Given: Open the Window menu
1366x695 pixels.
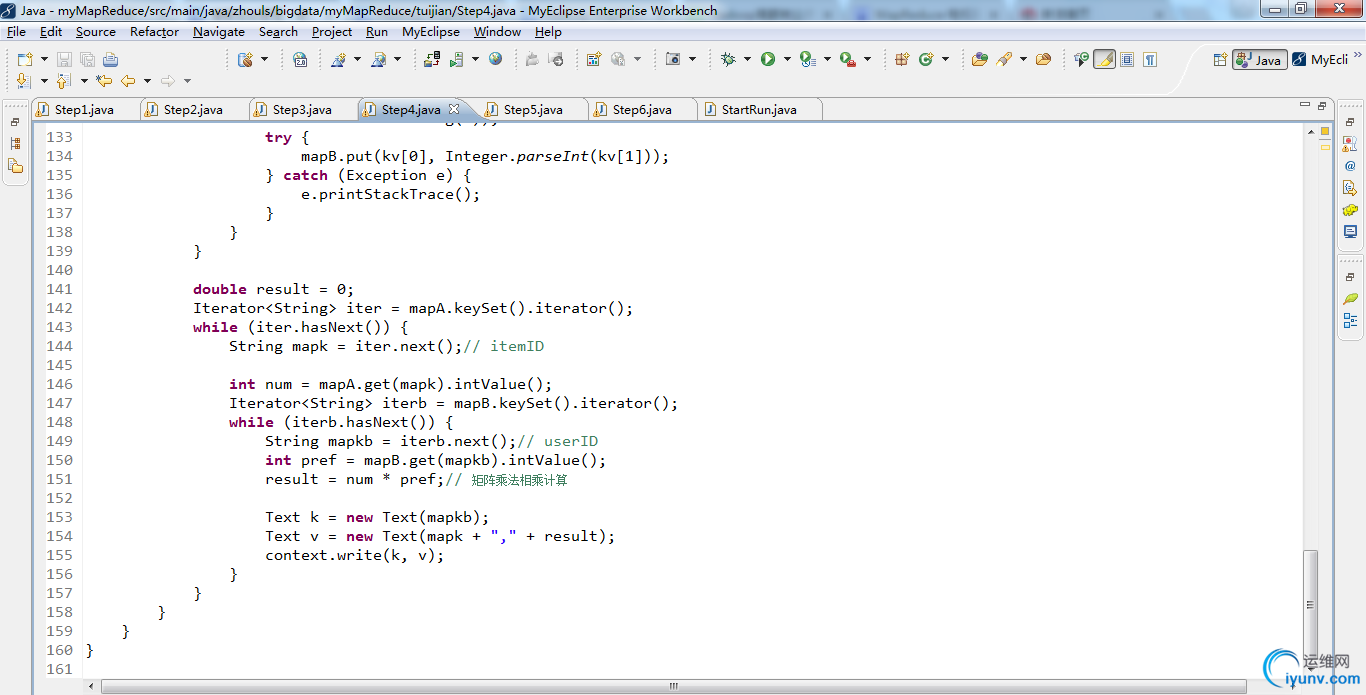Looking at the screenshot, I should click(x=497, y=31).
